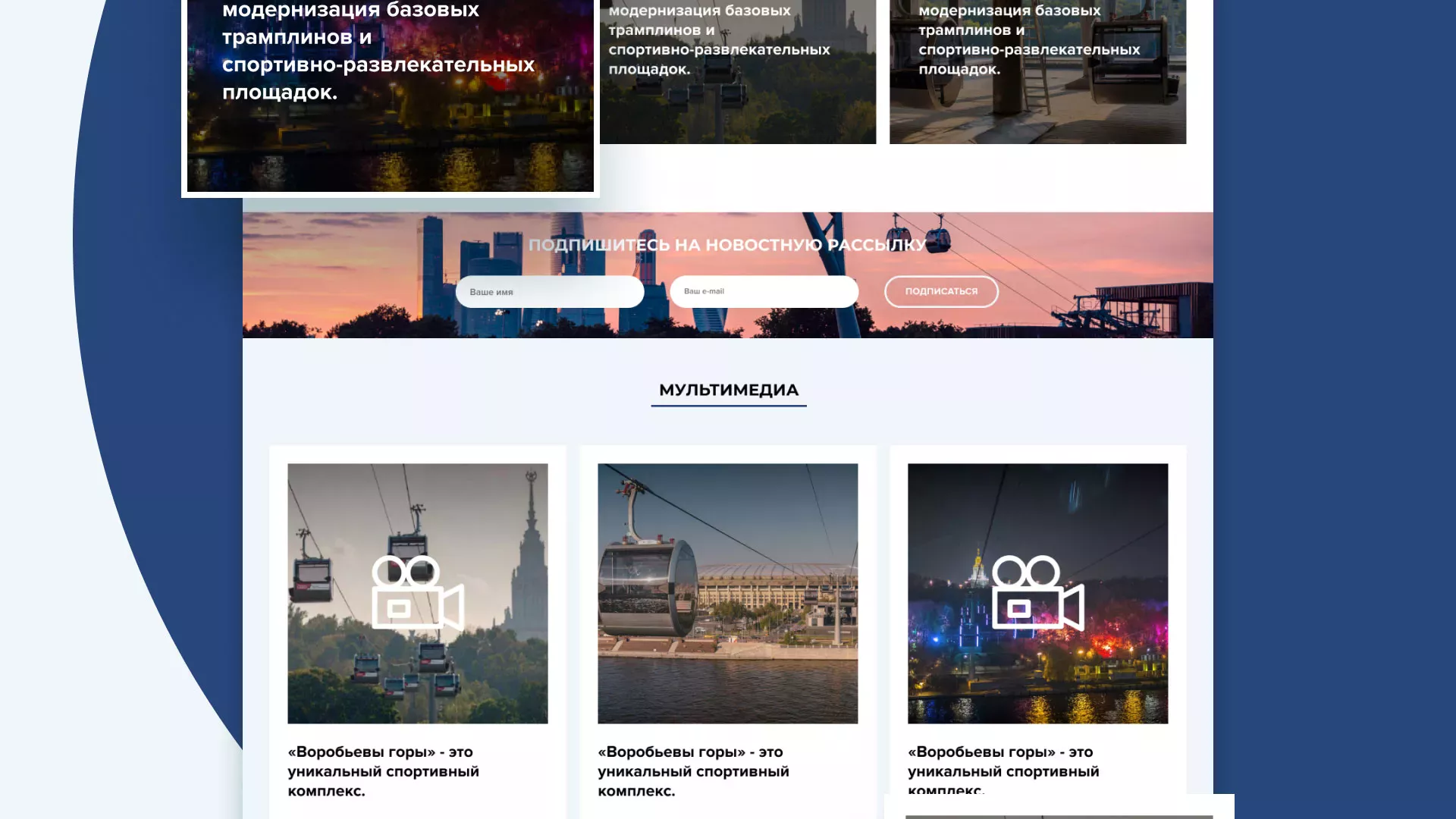Click video camera icon on first multimedia card

tap(417, 593)
